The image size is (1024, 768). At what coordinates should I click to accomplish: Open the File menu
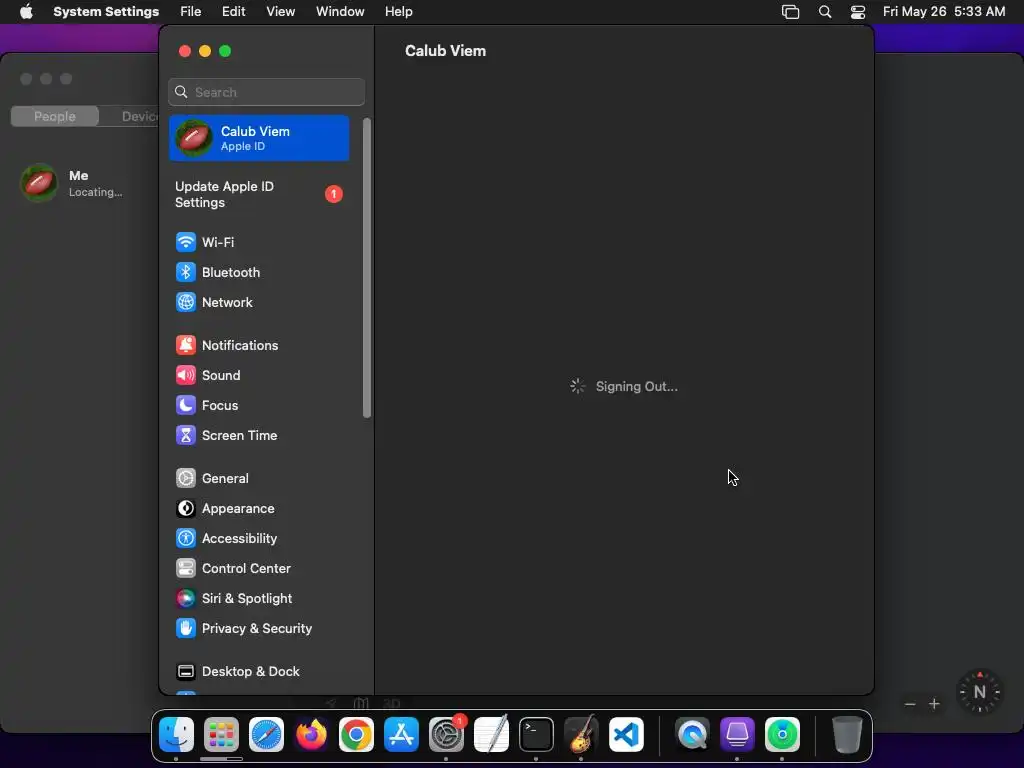coord(191,12)
